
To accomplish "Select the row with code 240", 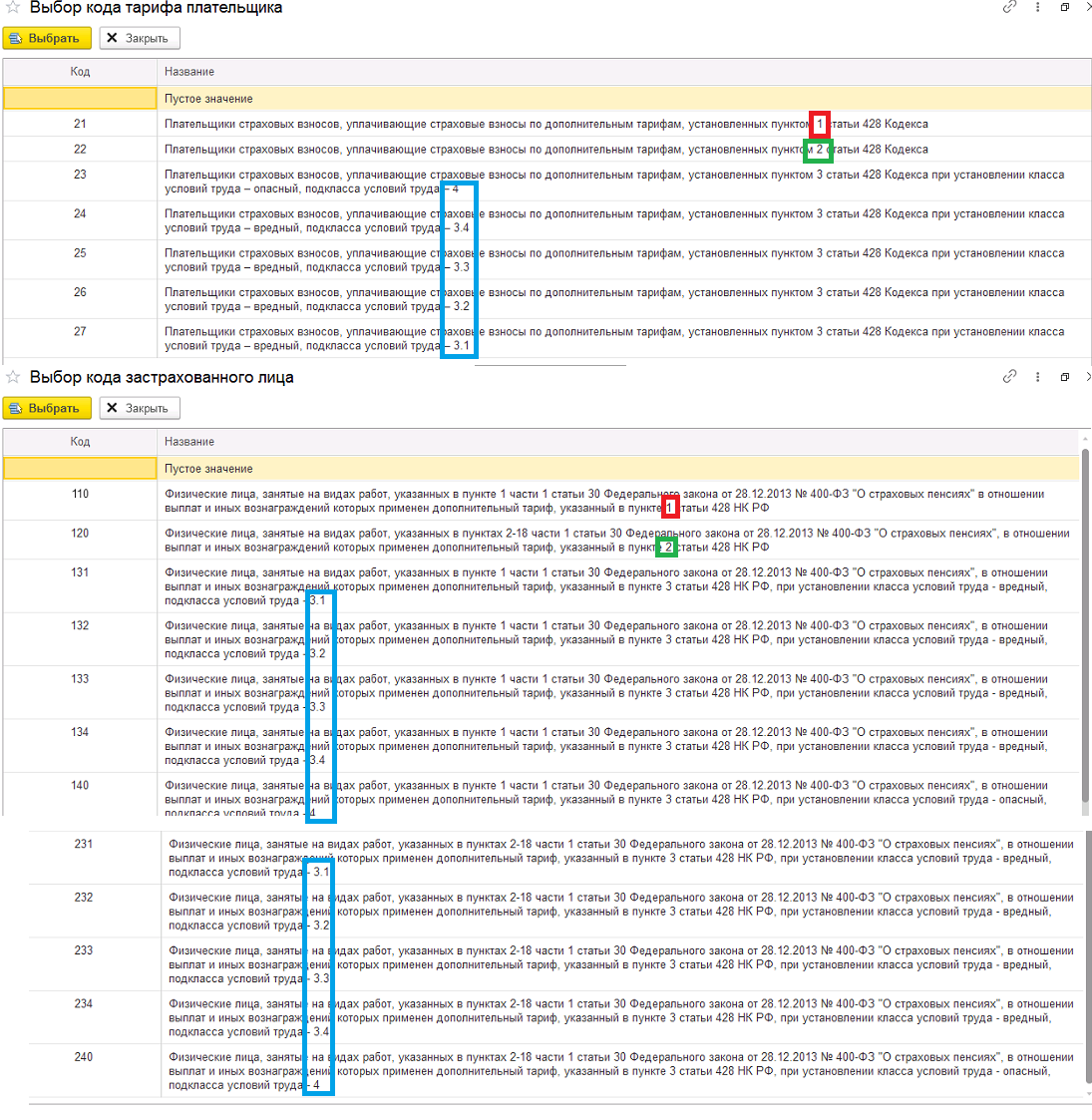I will (x=556, y=1071).
